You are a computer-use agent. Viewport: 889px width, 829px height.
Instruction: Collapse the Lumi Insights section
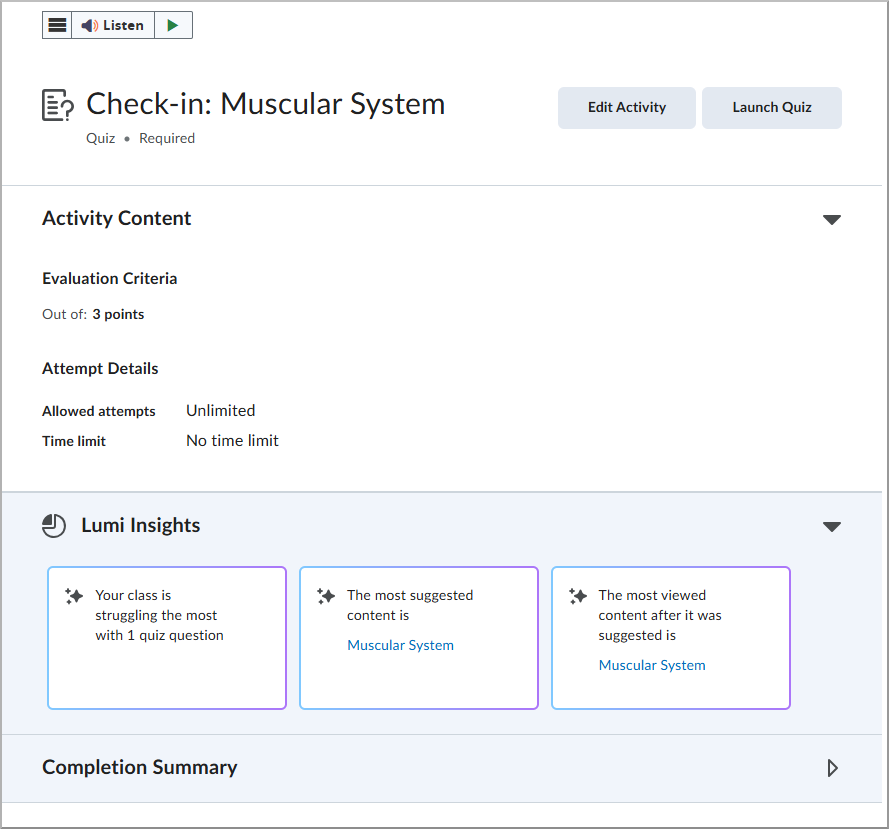click(832, 525)
